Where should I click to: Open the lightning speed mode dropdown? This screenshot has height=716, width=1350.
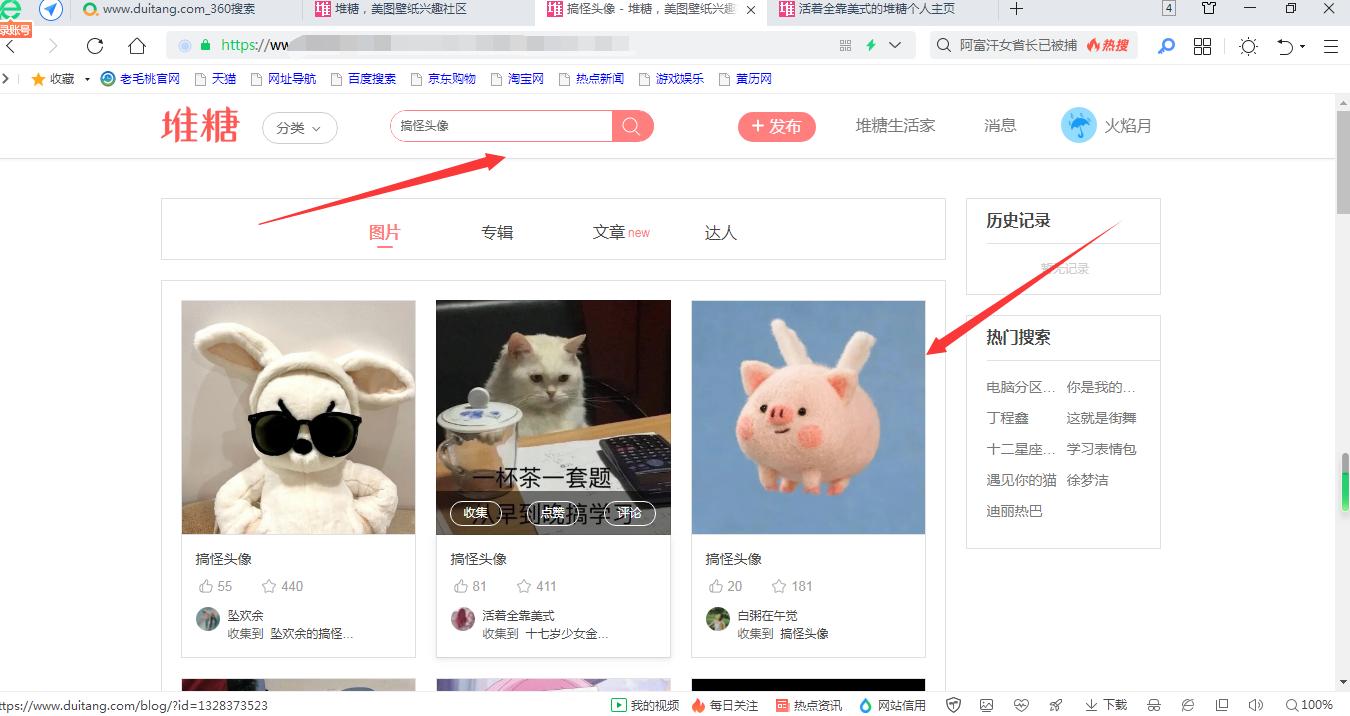pos(880,45)
